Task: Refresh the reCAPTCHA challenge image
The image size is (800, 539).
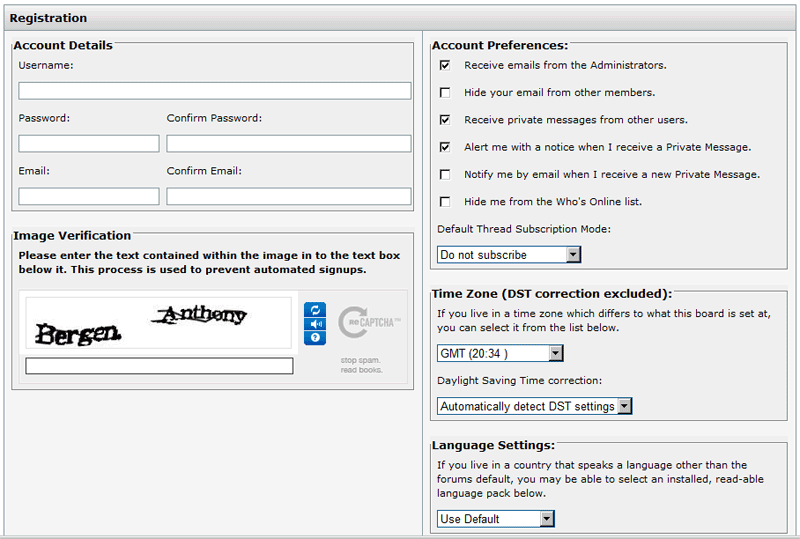Action: point(315,310)
